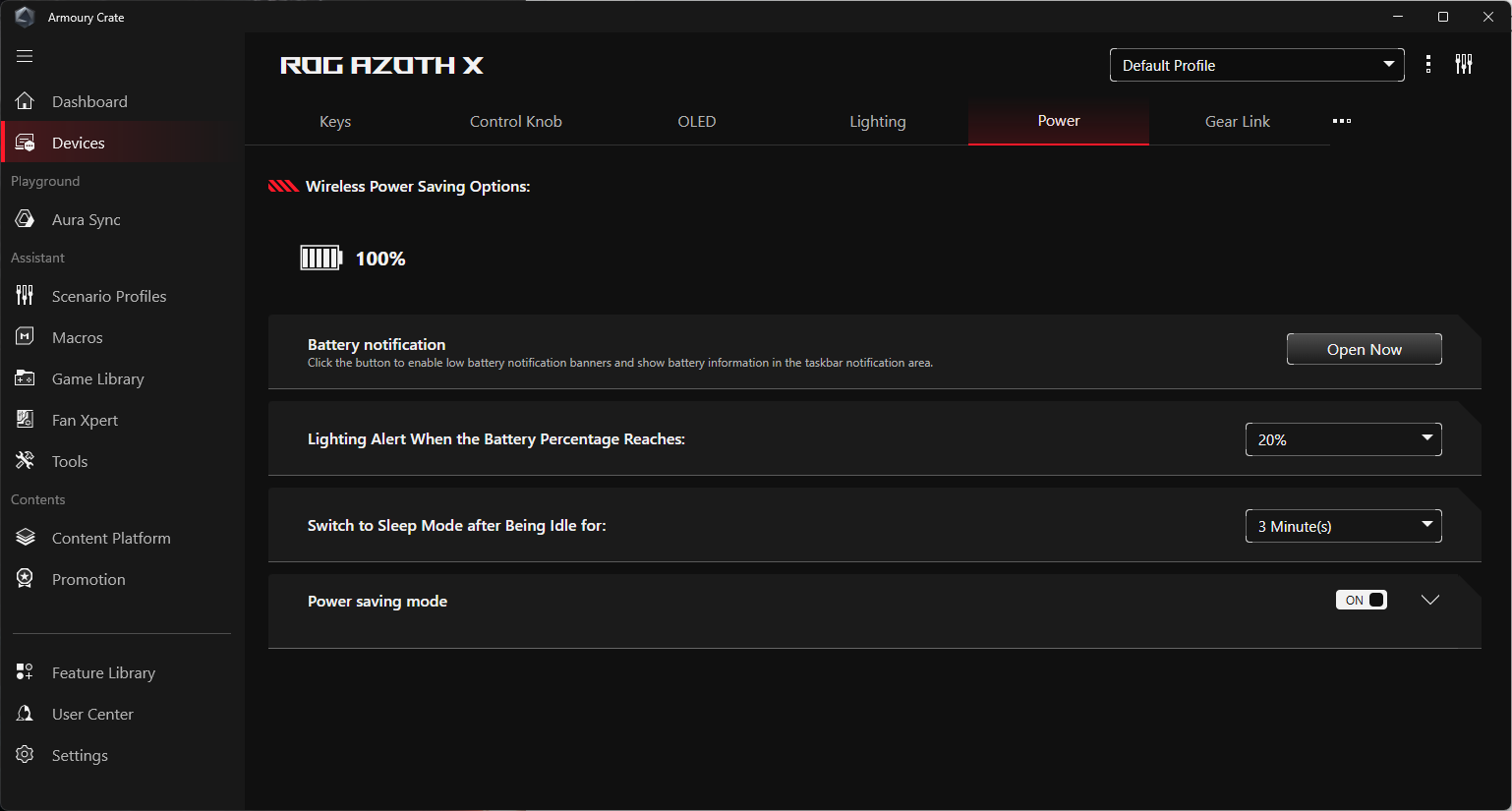Open Fan Xpert from the sidebar

[85, 420]
